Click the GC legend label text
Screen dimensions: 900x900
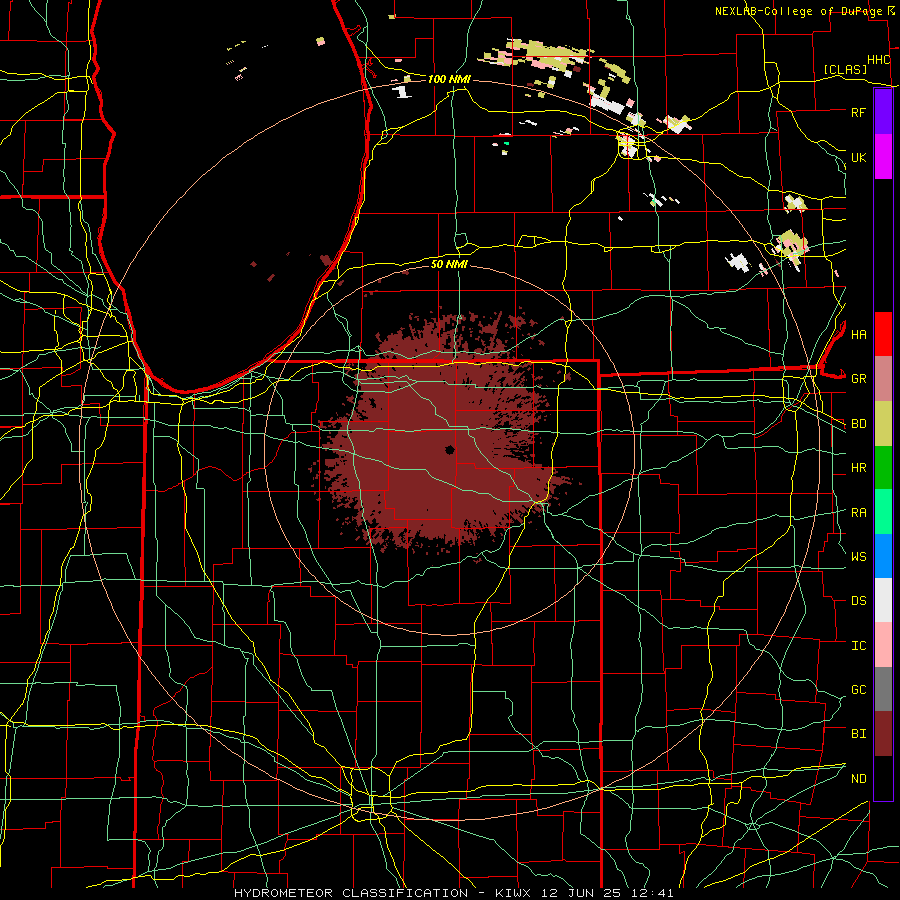tap(858, 689)
